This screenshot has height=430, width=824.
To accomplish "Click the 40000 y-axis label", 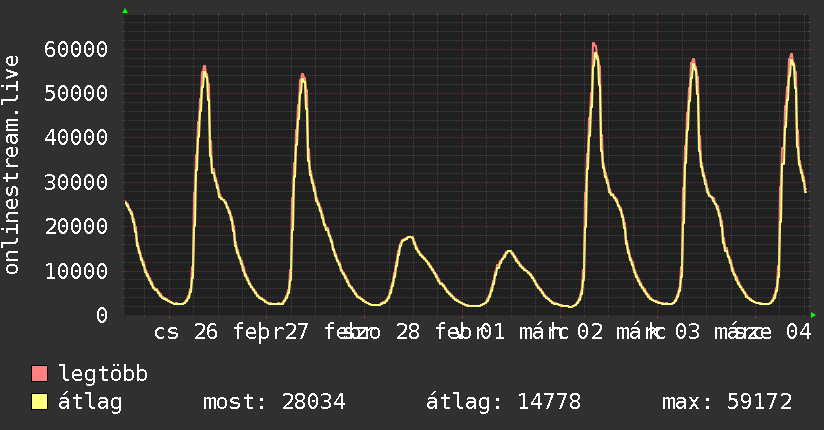I will pos(76,138).
